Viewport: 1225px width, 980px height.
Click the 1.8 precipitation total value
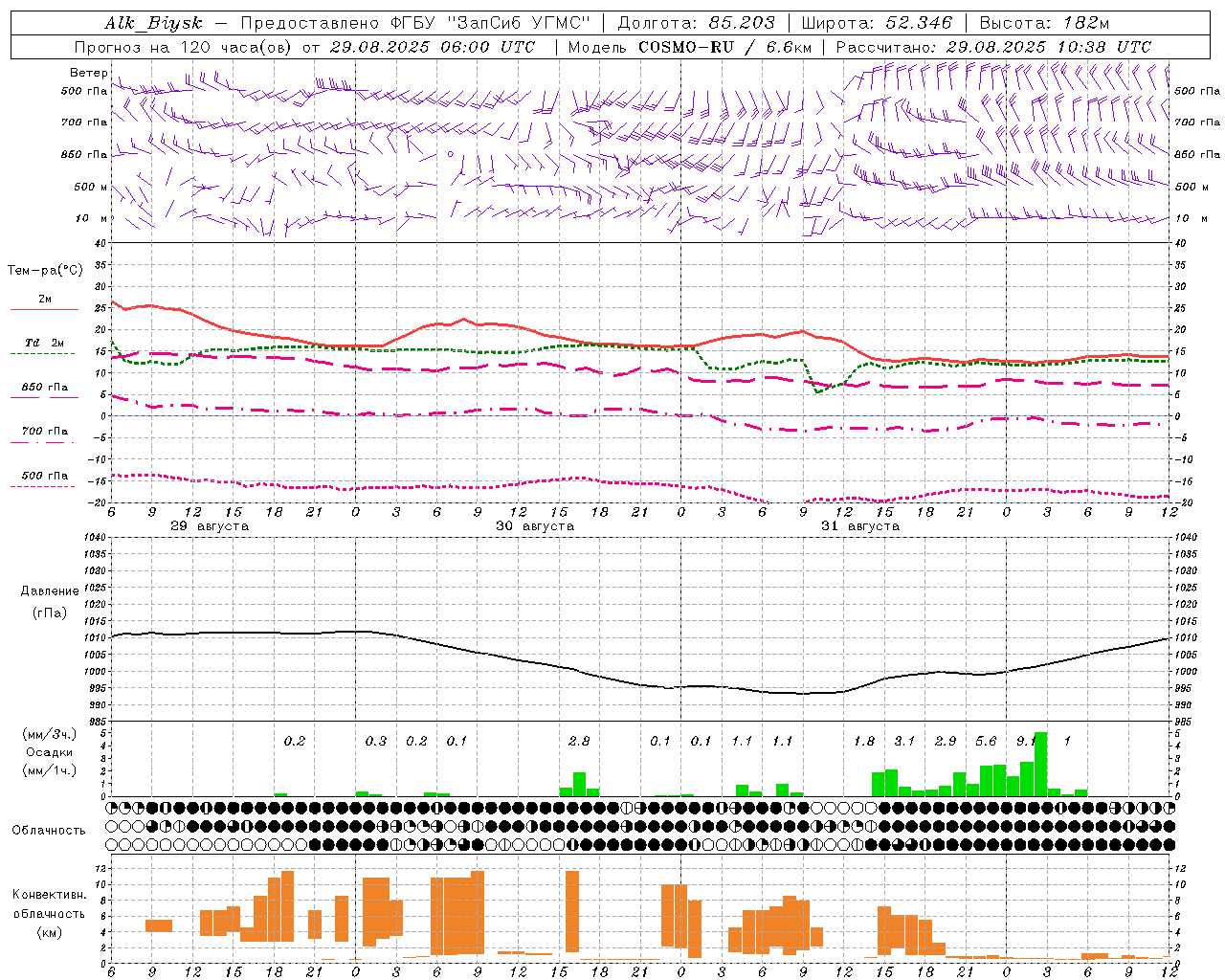[864, 742]
